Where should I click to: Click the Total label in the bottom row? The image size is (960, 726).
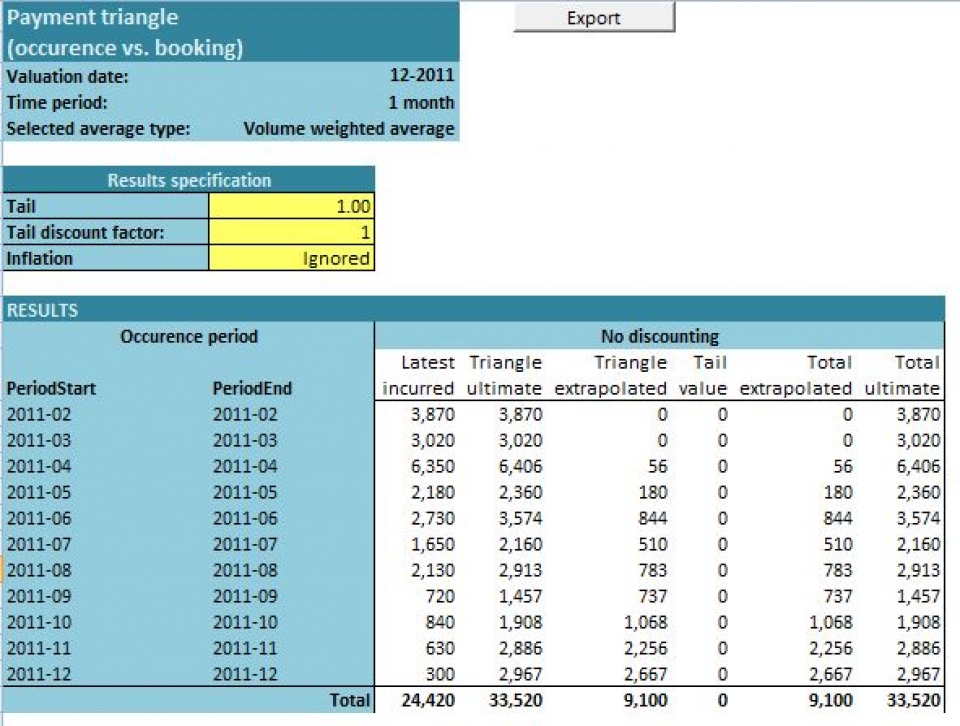(x=349, y=701)
